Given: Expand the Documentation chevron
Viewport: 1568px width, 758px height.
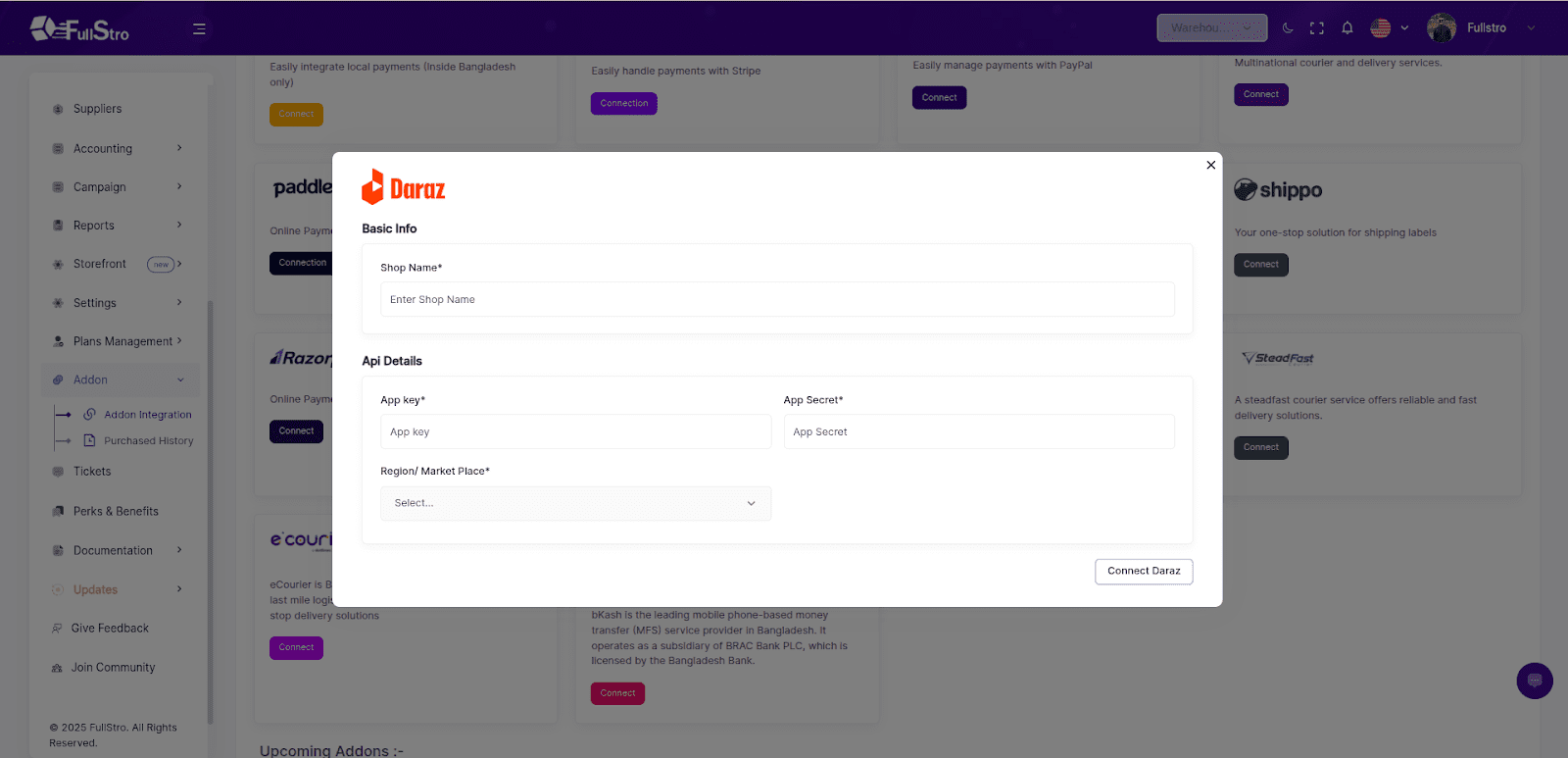Looking at the screenshot, I should (179, 550).
